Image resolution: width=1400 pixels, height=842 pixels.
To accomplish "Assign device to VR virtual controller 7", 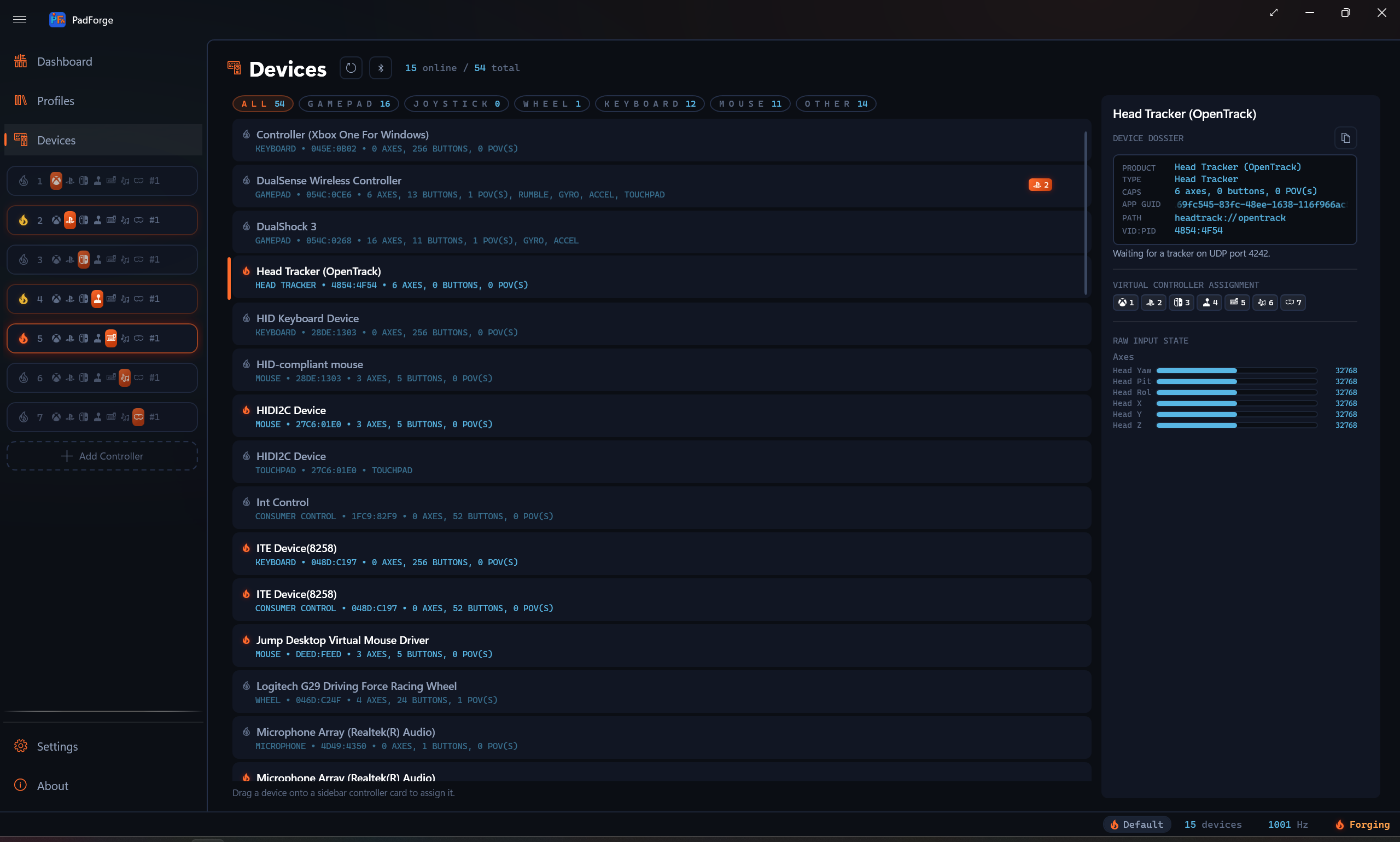I will (x=1293, y=303).
